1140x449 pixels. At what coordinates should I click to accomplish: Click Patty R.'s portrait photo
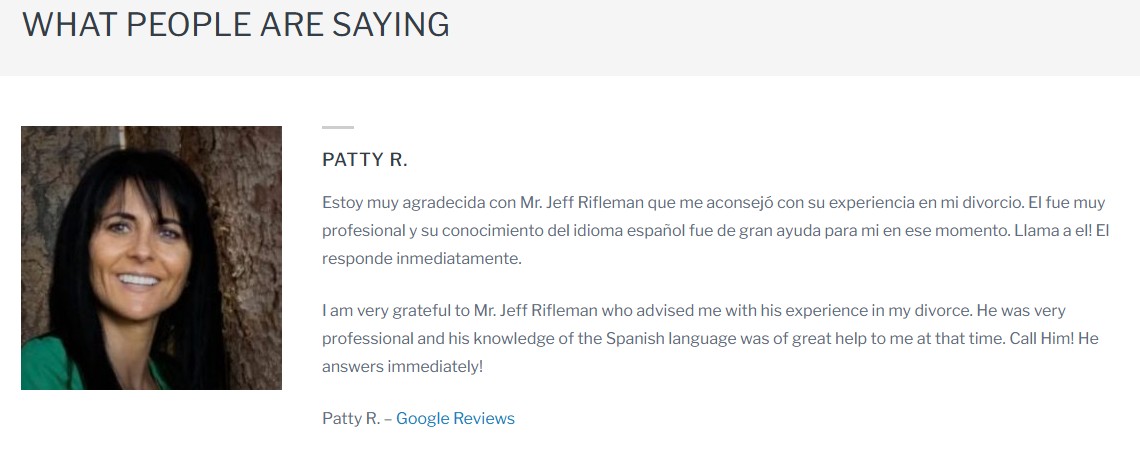tap(151, 258)
